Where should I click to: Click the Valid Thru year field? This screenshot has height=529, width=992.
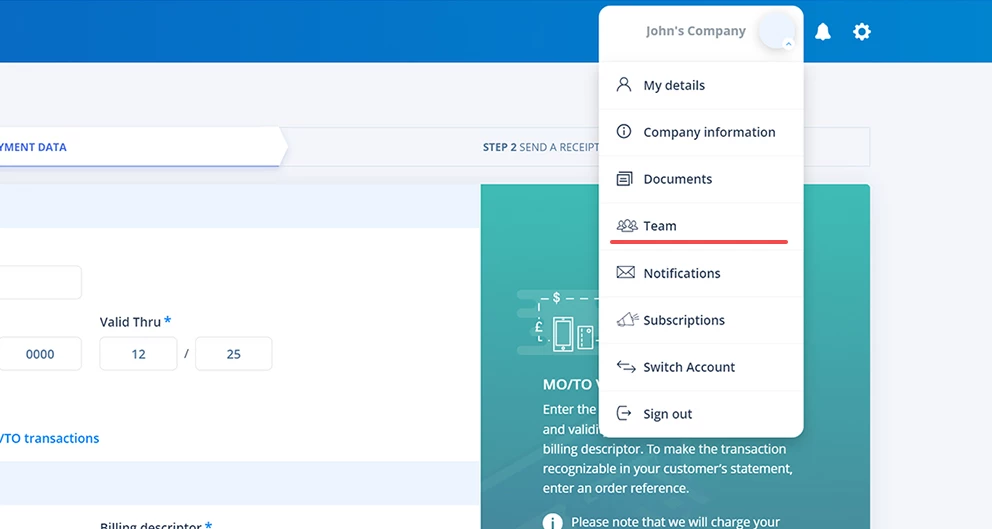pos(233,354)
